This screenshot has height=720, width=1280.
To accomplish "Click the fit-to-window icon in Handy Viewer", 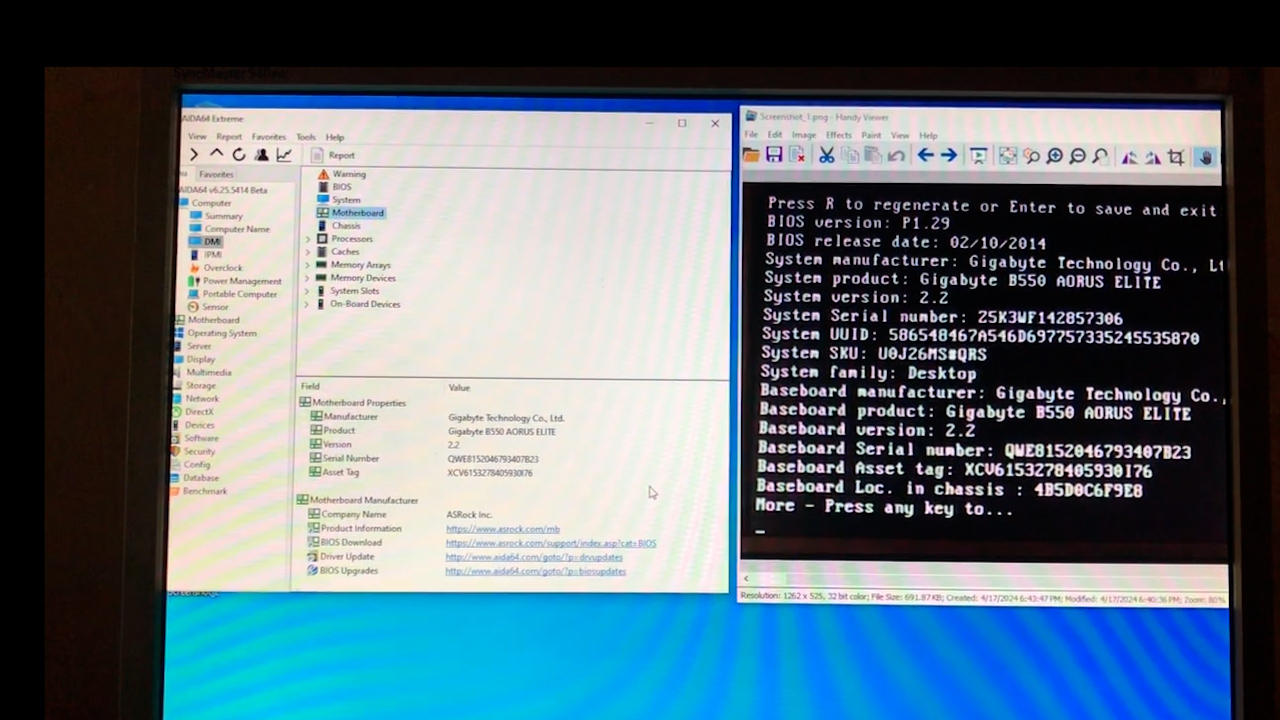I will tap(1008, 156).
